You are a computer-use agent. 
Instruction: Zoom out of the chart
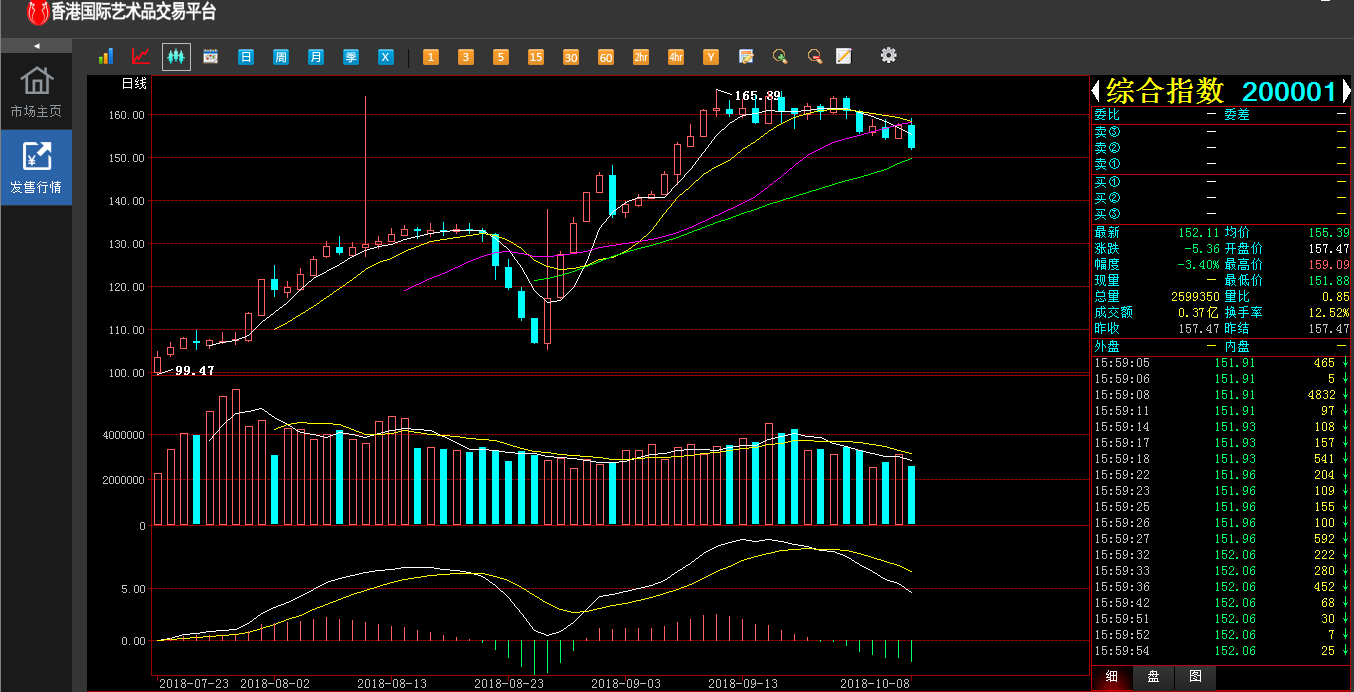(x=815, y=56)
